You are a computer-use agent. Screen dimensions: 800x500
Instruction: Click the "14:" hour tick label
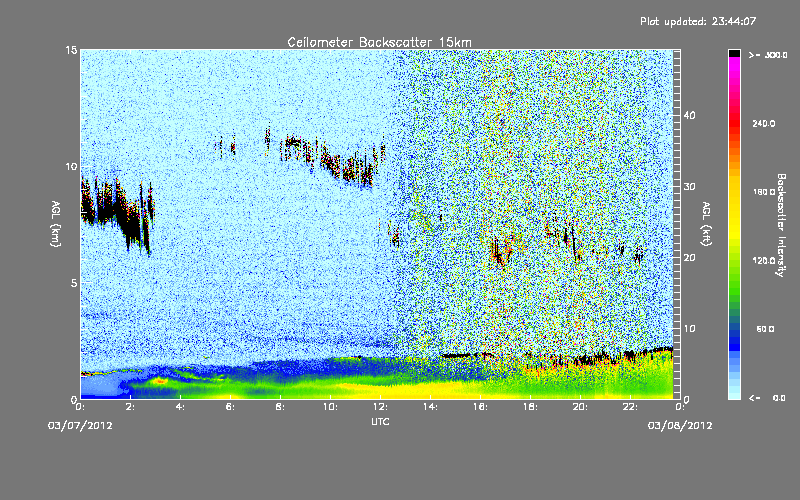coord(430,407)
